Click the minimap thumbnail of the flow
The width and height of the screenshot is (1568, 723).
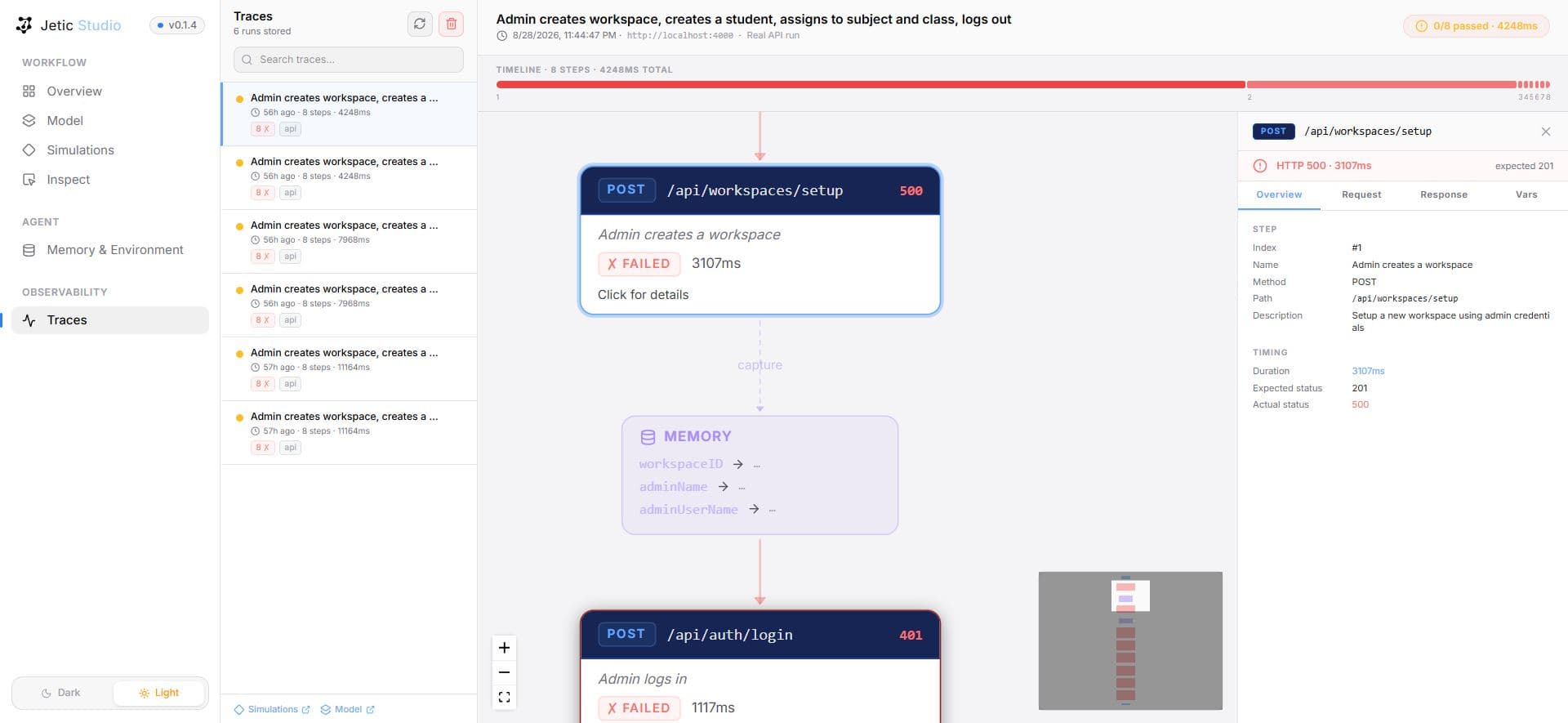(1130, 640)
